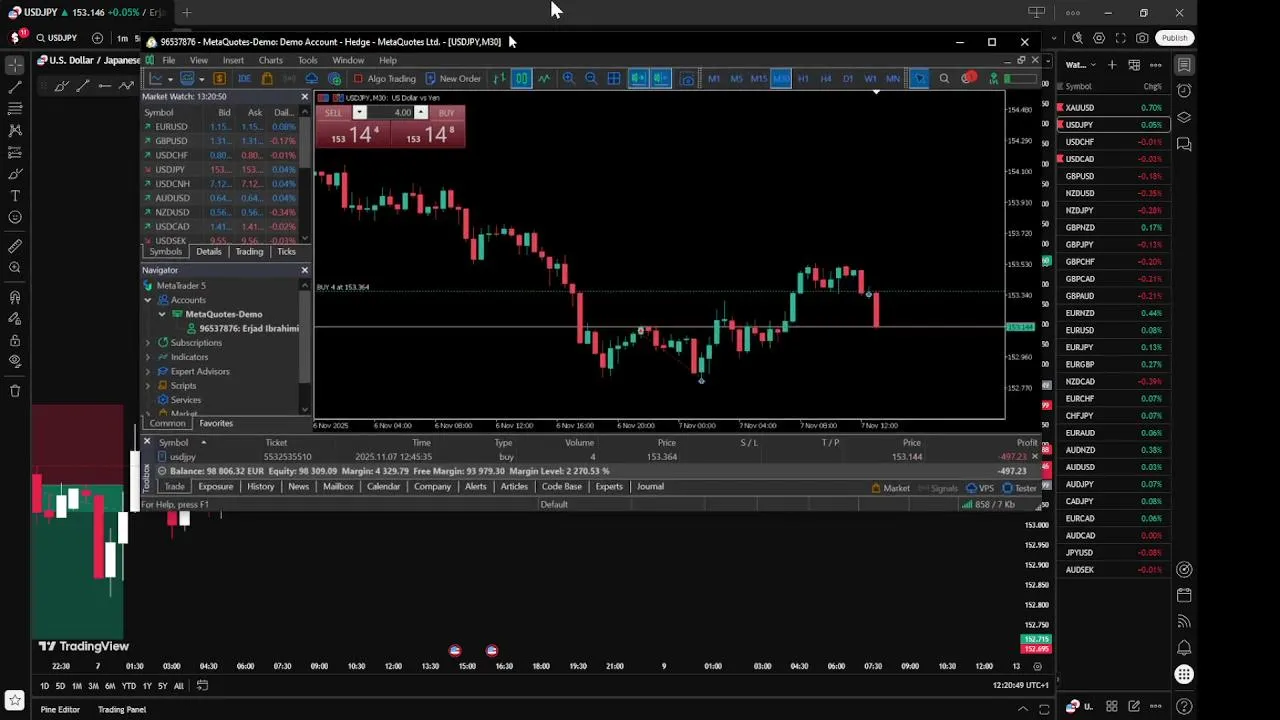The image size is (1280, 720).
Task: Select 1M range at TradingView bottom bar
Action: [76, 686]
